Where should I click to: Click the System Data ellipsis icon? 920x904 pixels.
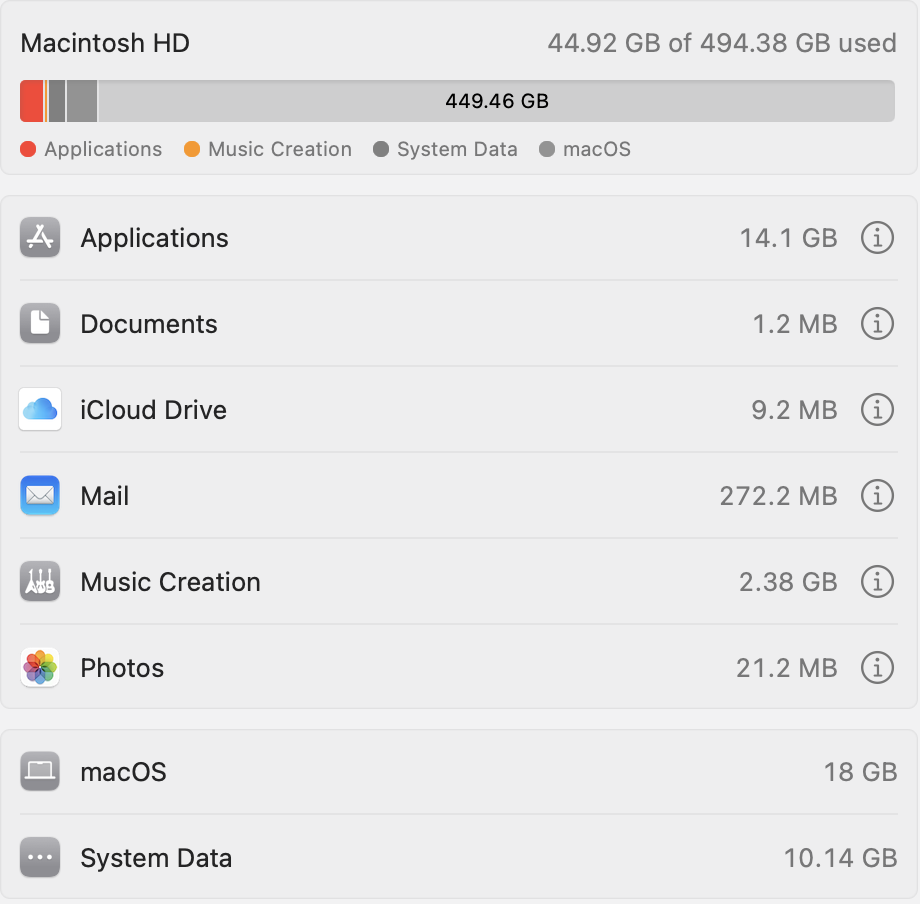(40, 858)
